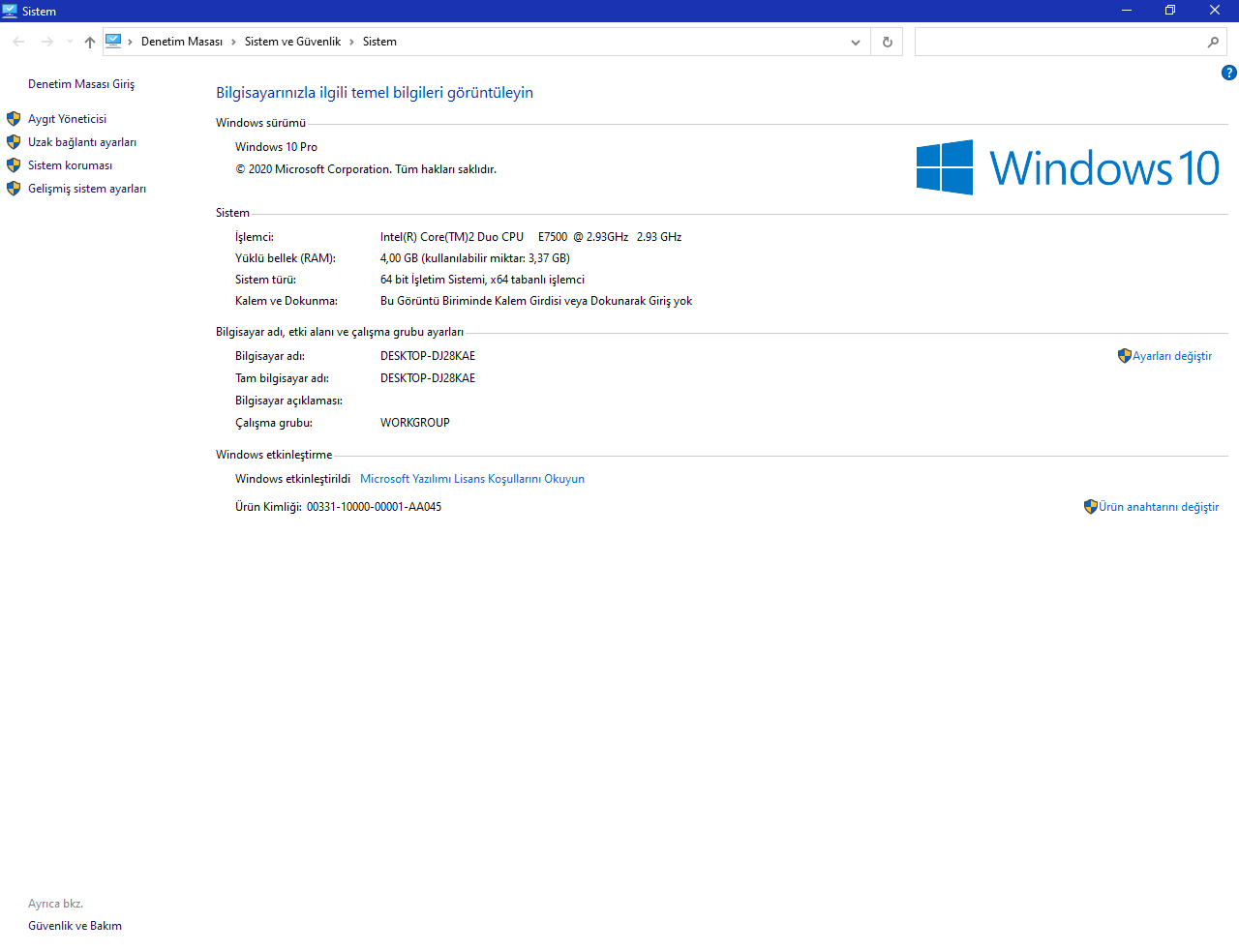Open the recent locations dropdown arrow
The image size is (1239, 952).
70,42
